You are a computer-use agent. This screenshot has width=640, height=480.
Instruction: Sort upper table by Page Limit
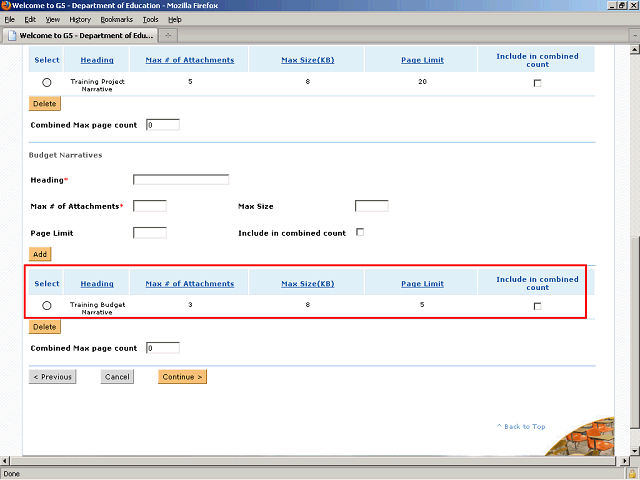pos(422,60)
